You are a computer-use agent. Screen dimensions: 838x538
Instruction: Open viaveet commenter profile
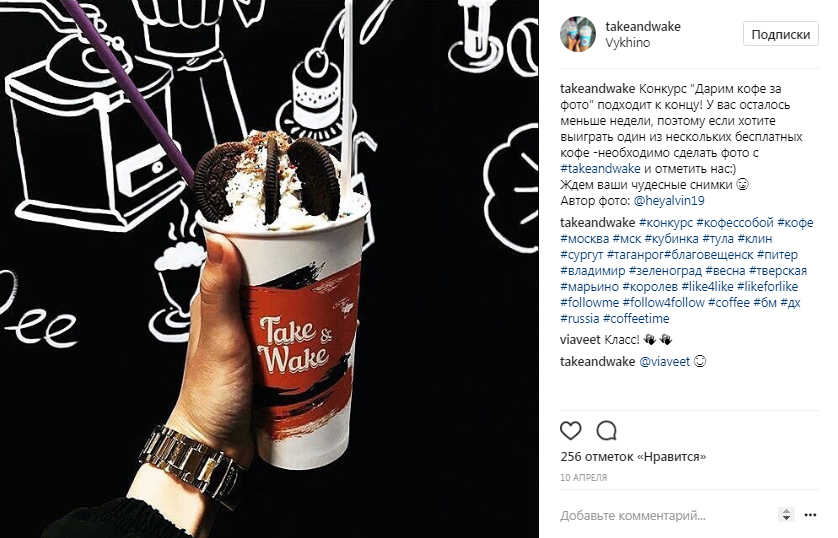click(580, 340)
